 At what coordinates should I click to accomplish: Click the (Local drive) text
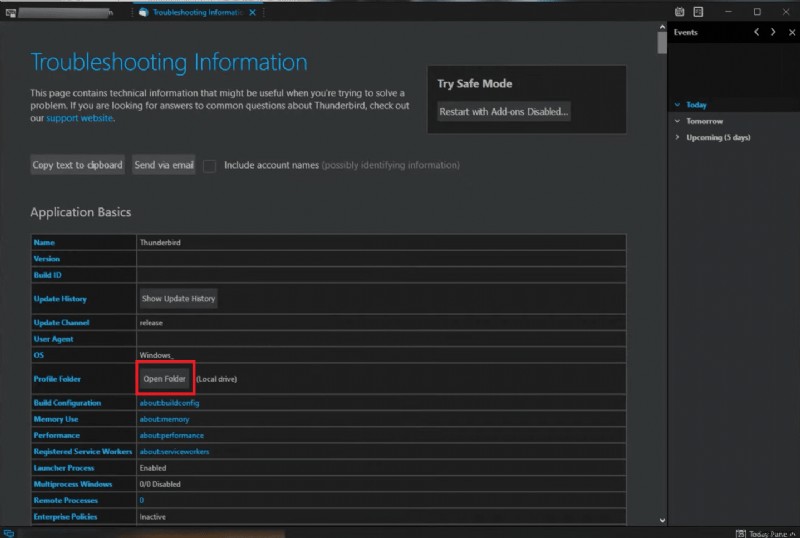217,379
